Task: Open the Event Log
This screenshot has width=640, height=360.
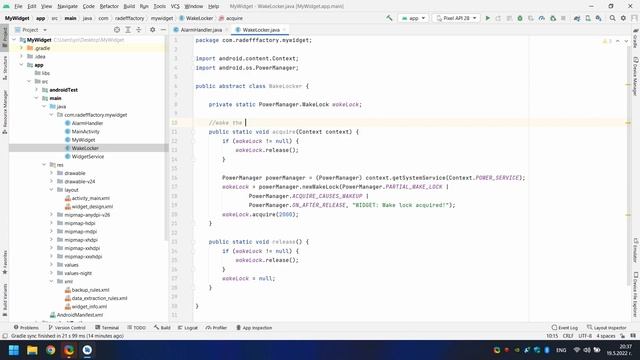Action: [564, 328]
